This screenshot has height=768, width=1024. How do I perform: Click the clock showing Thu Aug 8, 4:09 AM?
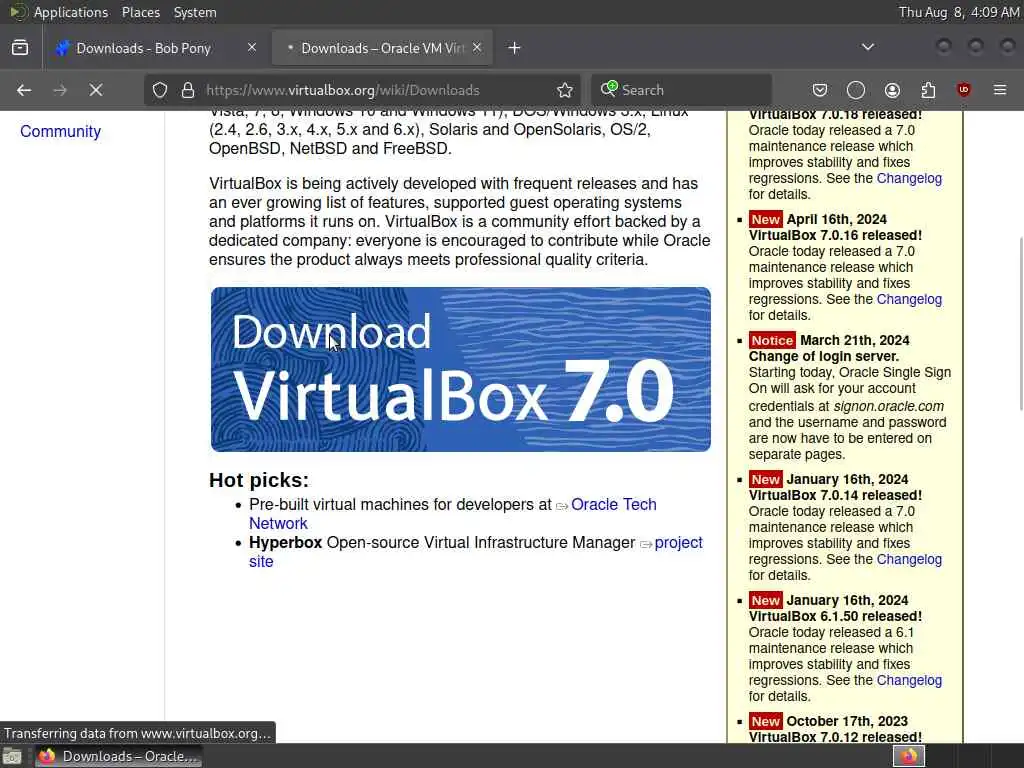click(959, 12)
